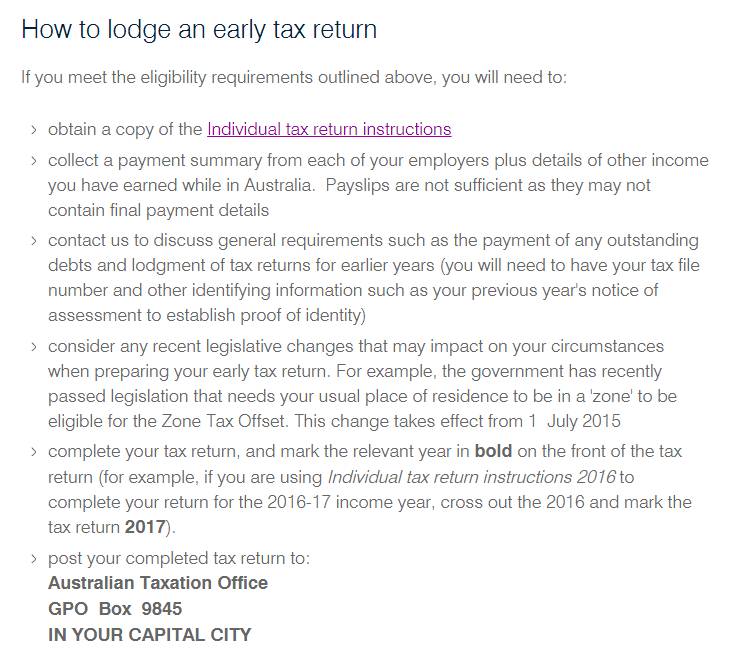This screenshot has width=732, height=658.
Task: Click the bold text Australian Taxation Office
Action: (158, 583)
